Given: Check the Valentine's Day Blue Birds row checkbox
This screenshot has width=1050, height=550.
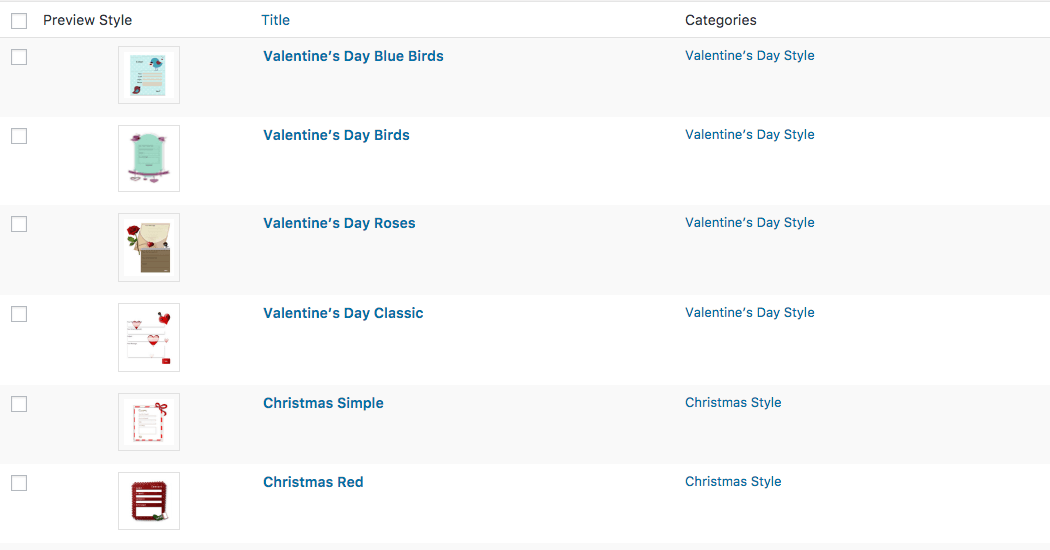Looking at the screenshot, I should [19, 57].
